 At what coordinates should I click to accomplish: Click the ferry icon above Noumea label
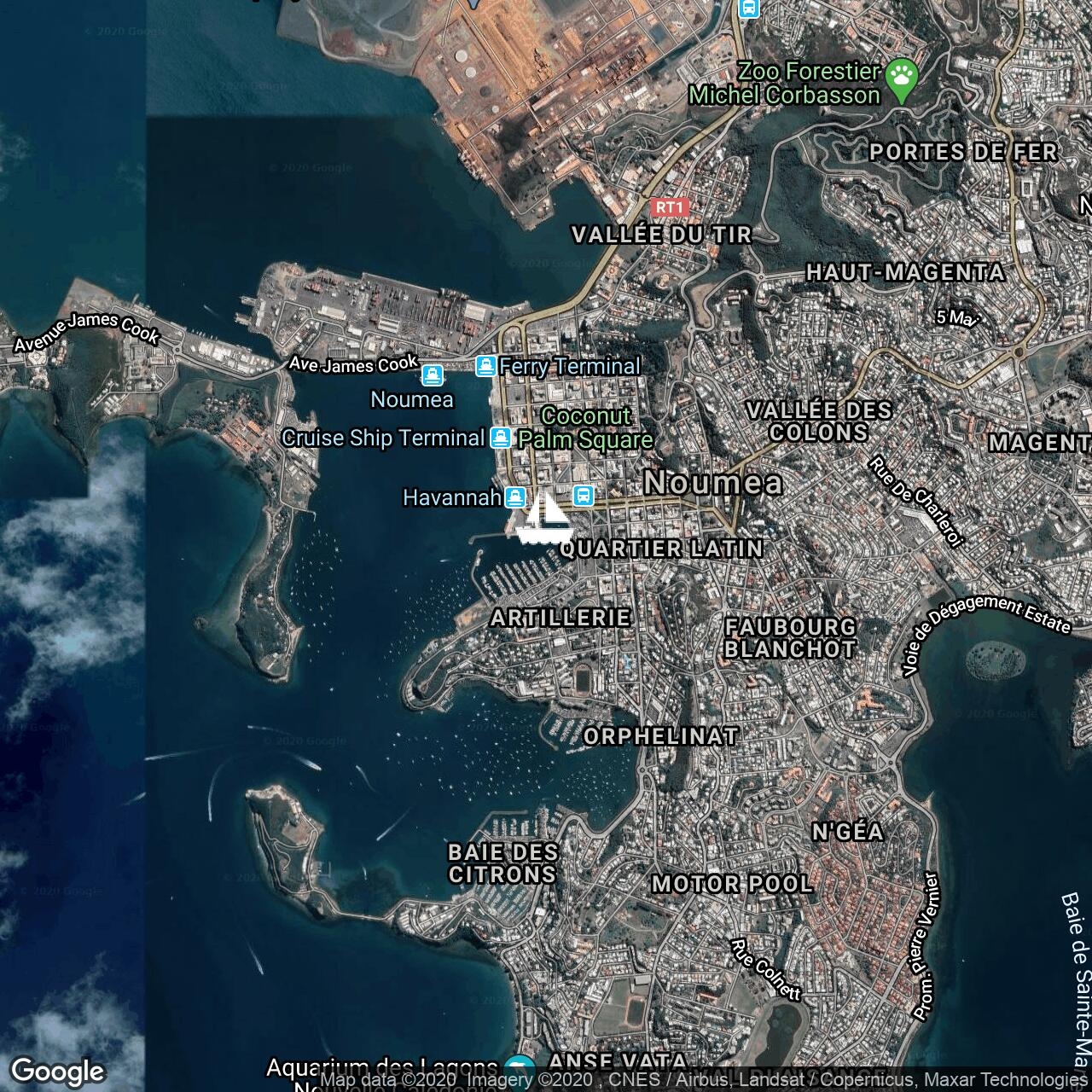click(433, 375)
